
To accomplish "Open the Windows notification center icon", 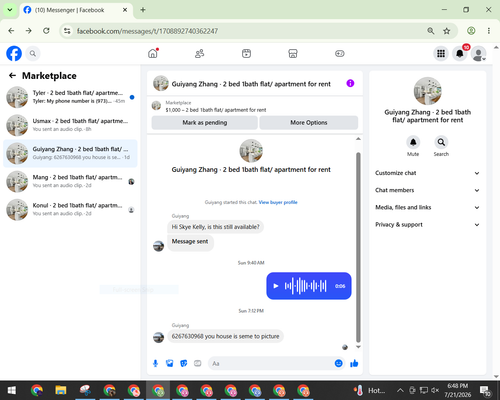I will coord(485,390).
